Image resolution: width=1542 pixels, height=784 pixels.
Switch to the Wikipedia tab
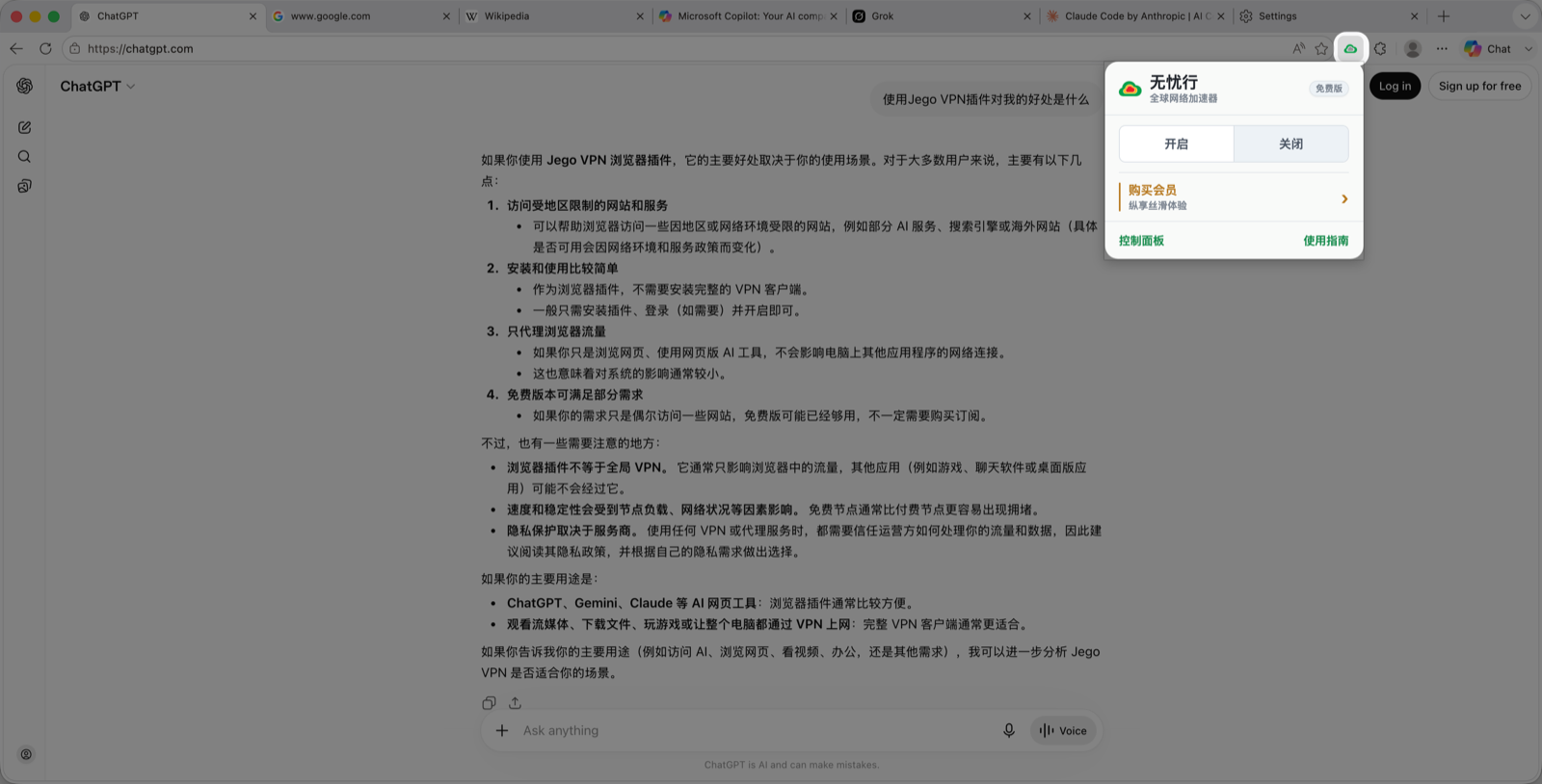point(553,16)
